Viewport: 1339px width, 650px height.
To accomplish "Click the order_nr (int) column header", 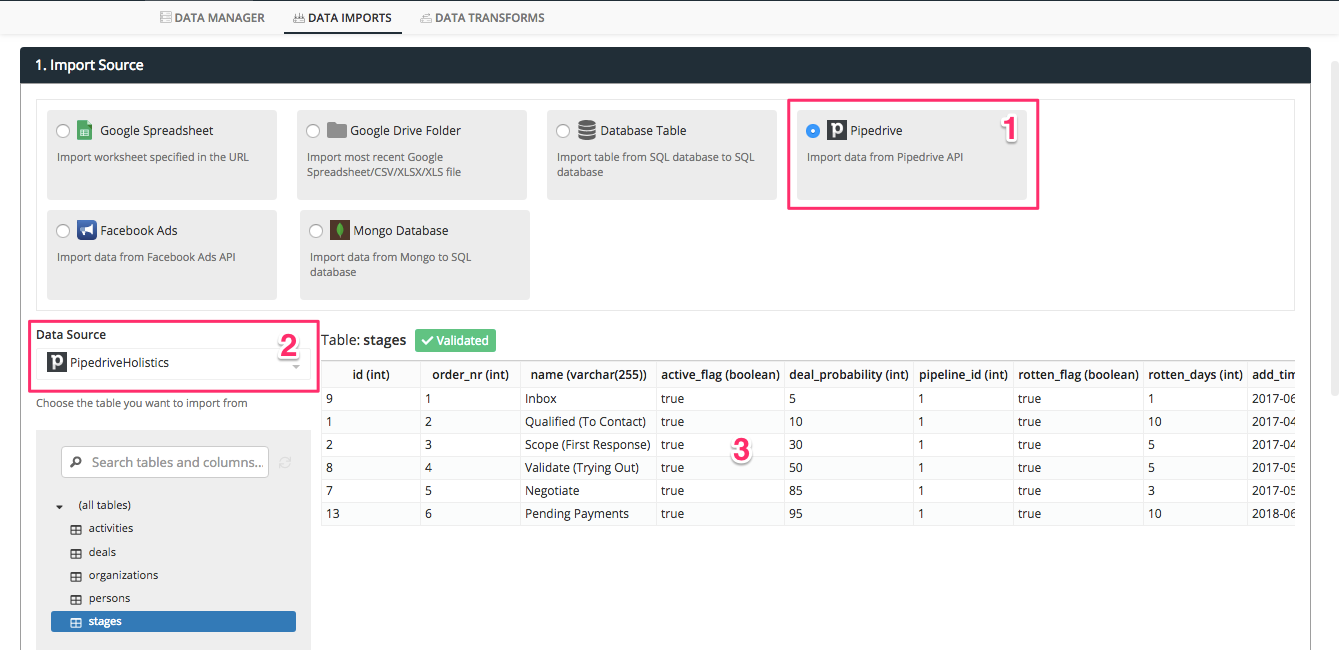I will (471, 375).
